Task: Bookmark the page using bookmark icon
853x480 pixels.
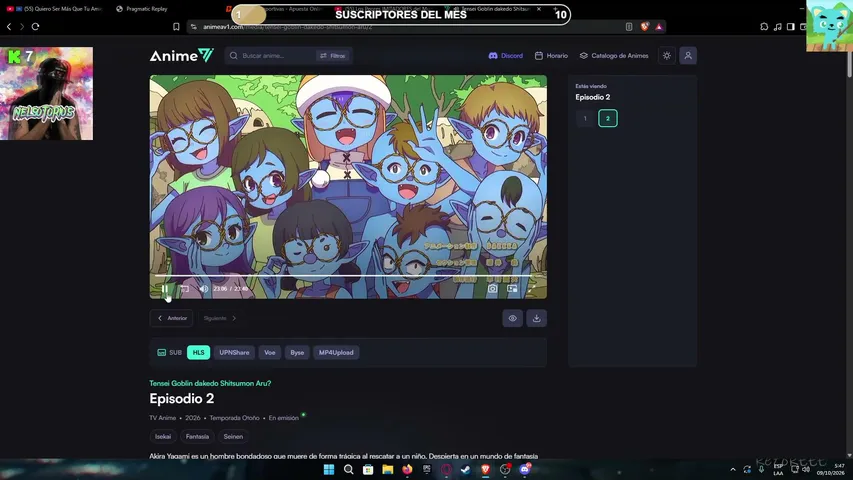Action: pos(176,26)
